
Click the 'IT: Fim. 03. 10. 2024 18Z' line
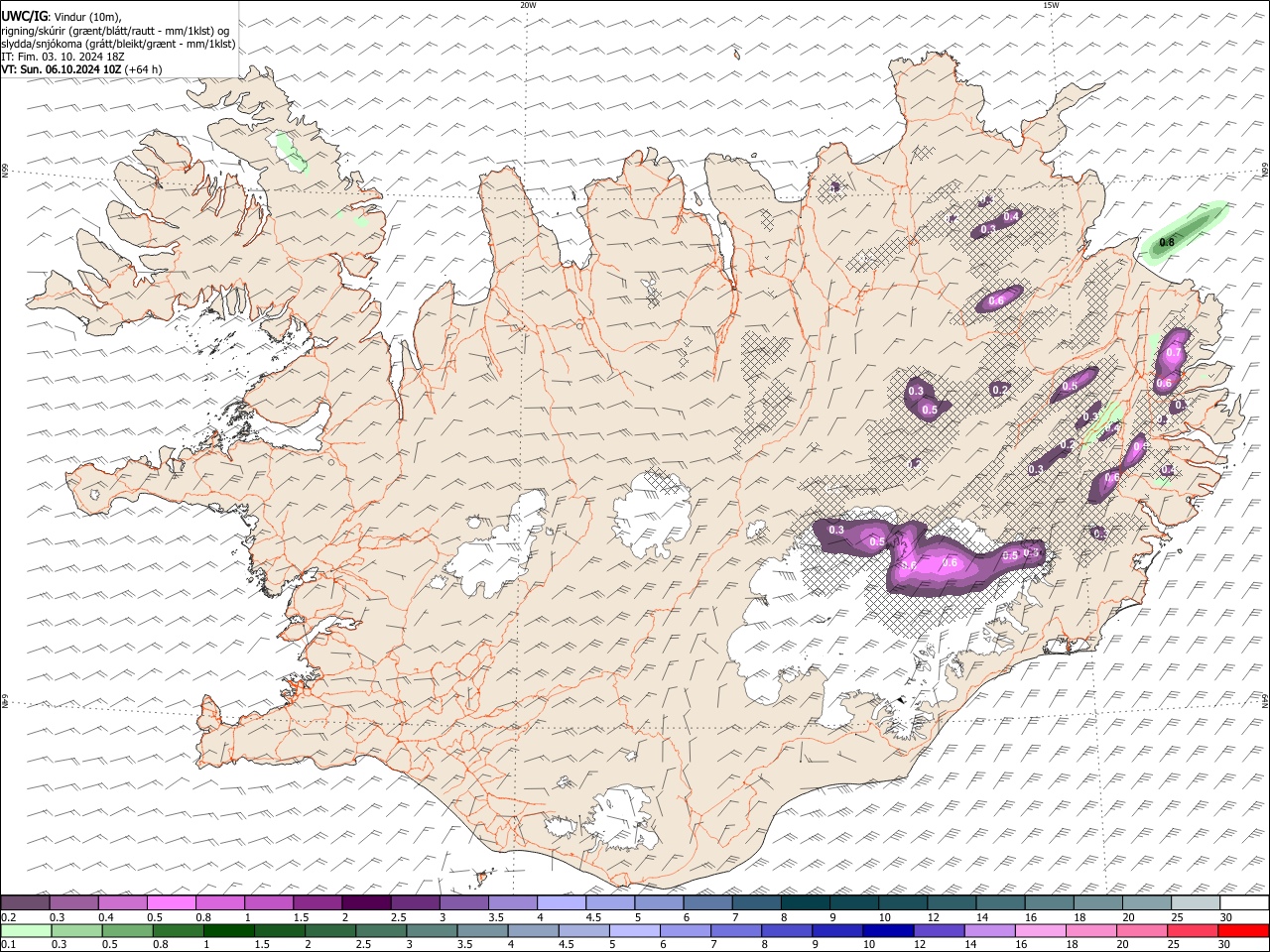coord(63,57)
